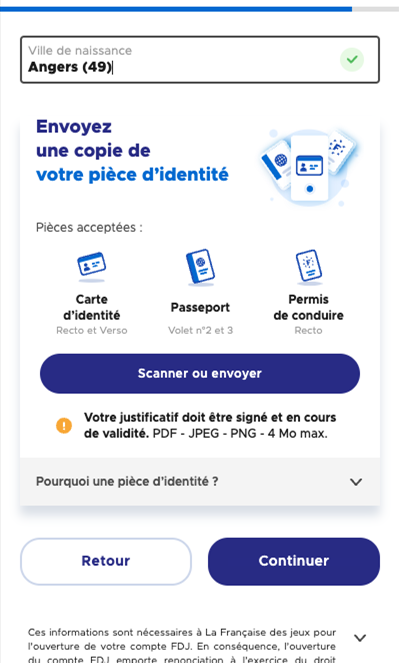
Task: Open the Pourquoi une pièce d'identité section
Action: coord(200,482)
